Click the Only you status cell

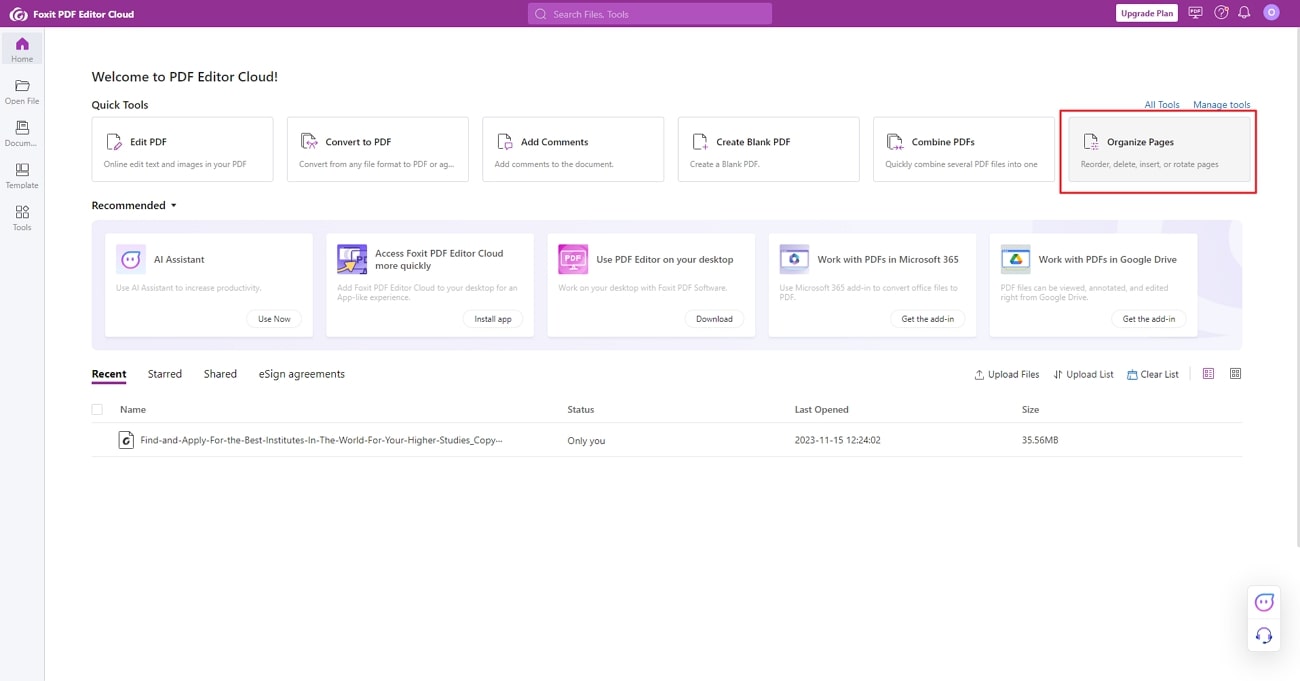[x=586, y=440]
